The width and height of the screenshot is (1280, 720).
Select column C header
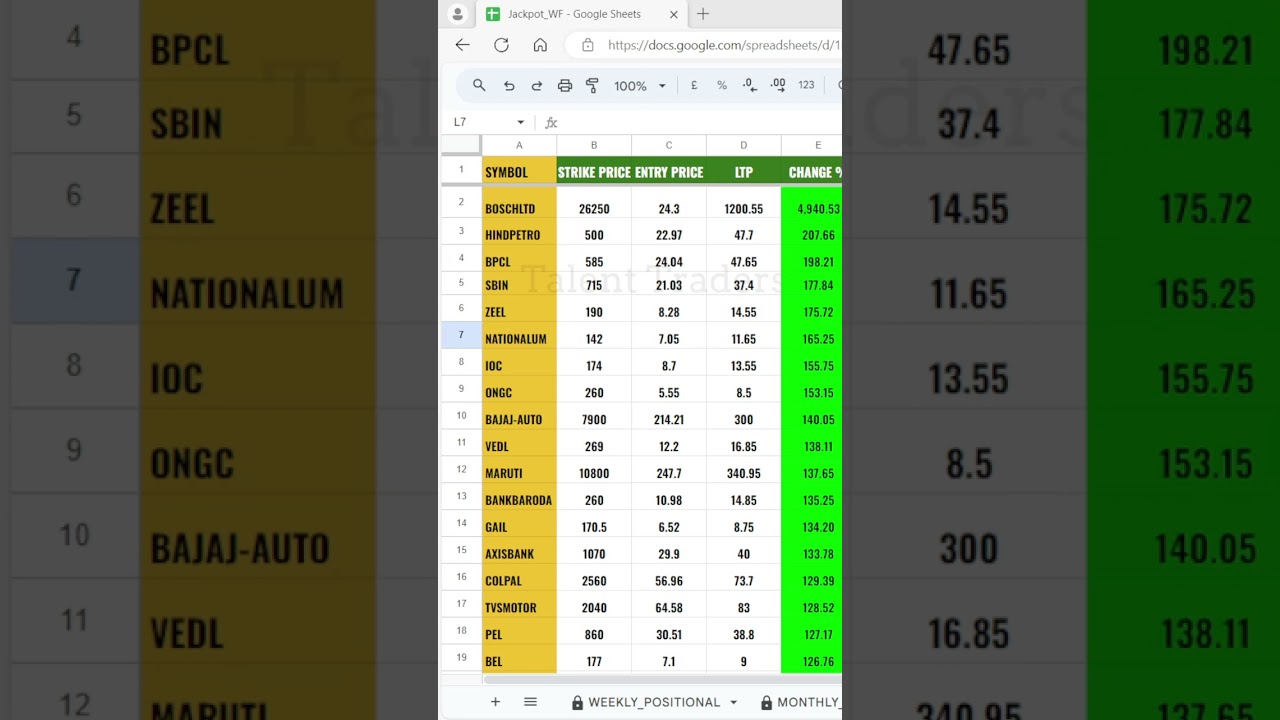coord(669,145)
